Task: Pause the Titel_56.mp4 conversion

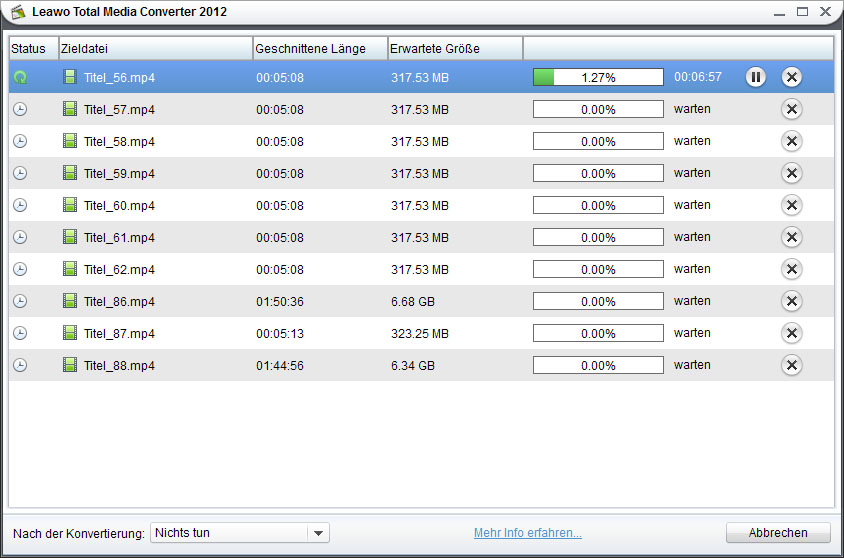Action: pyautogui.click(x=756, y=77)
